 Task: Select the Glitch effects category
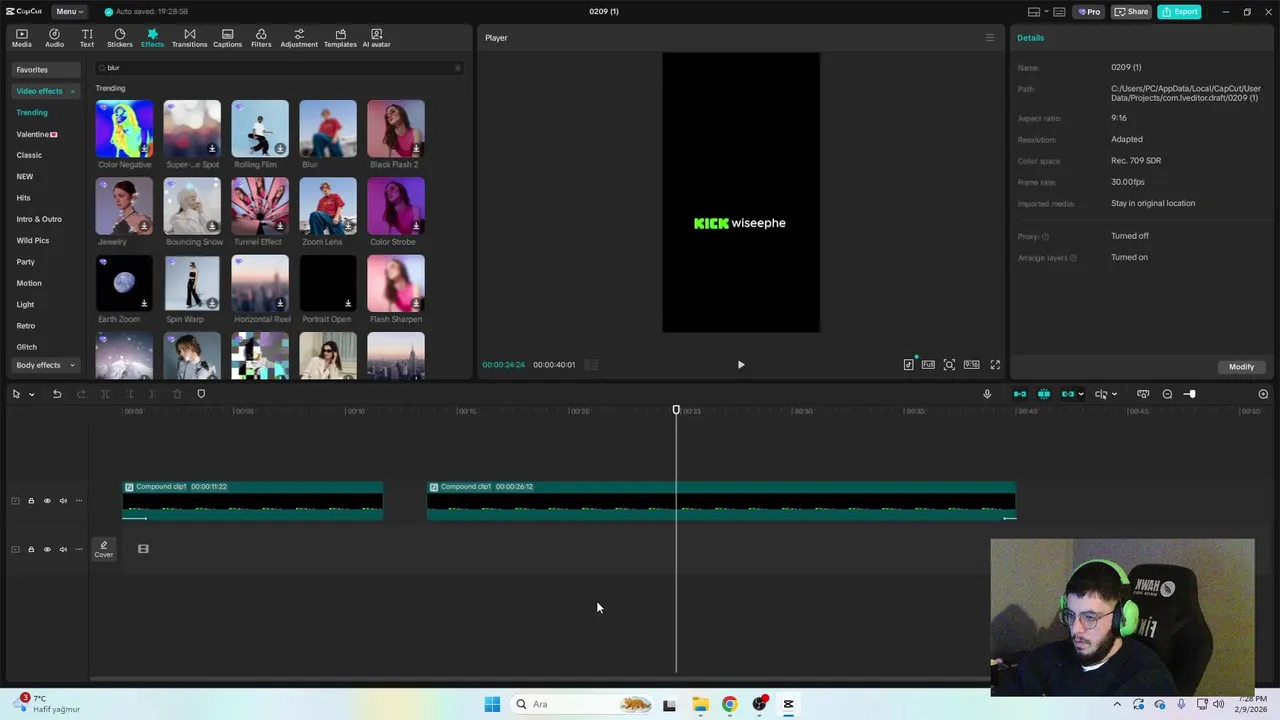click(27, 347)
